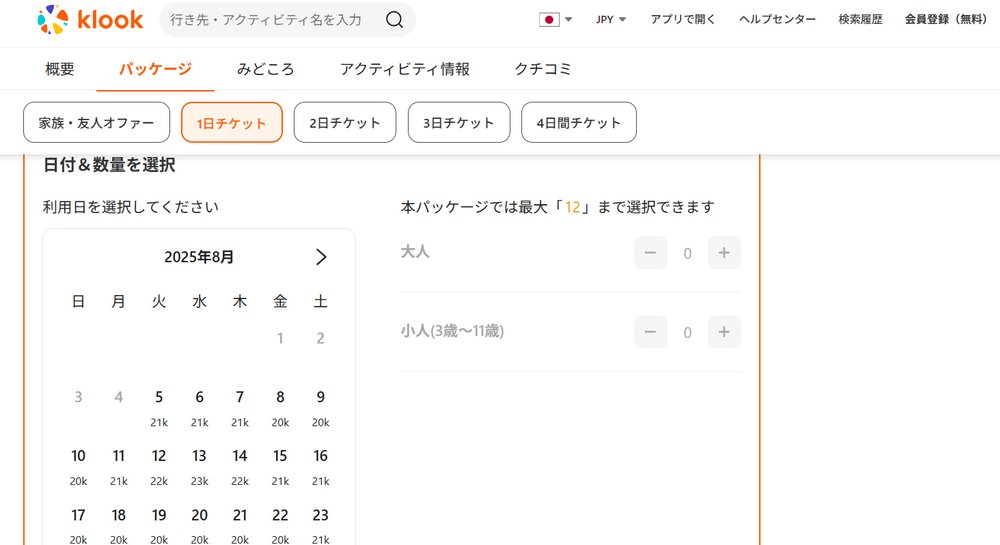Viewport: 1000px width, 545px height.
Task: Increase adult (大人) ticket count
Action: point(724,253)
